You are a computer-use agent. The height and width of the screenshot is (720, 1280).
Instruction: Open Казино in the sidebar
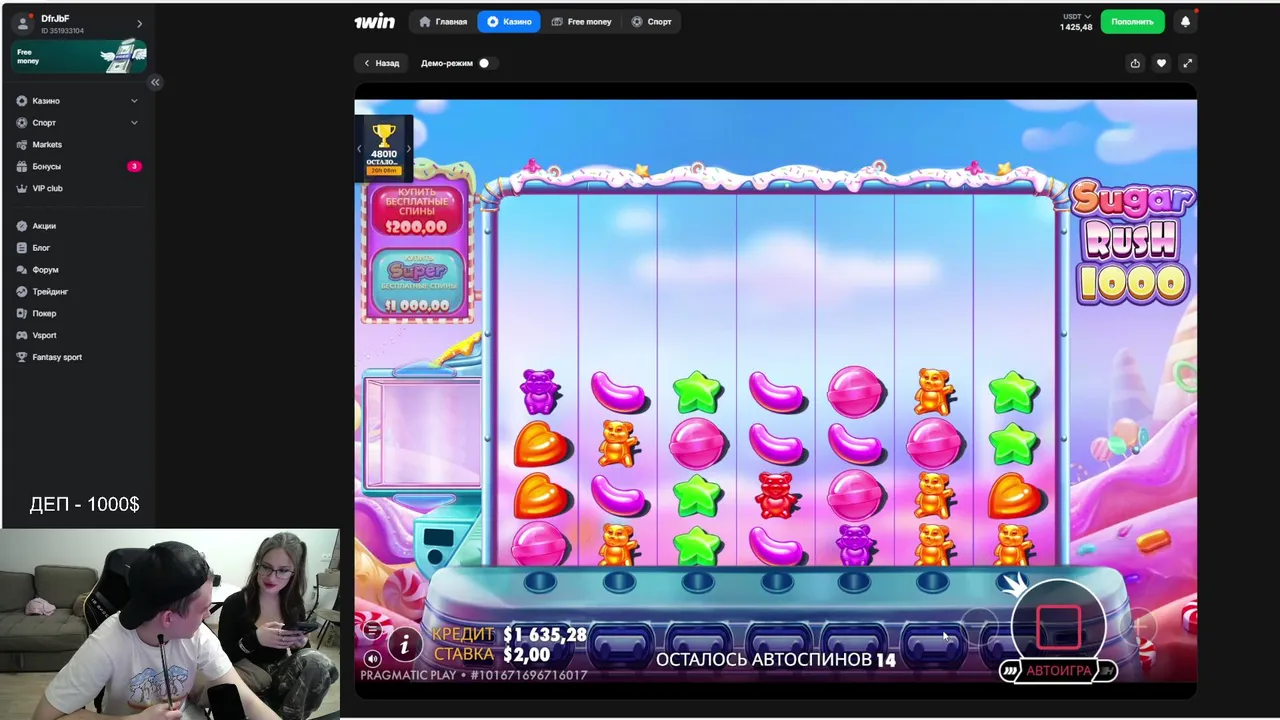click(46, 101)
